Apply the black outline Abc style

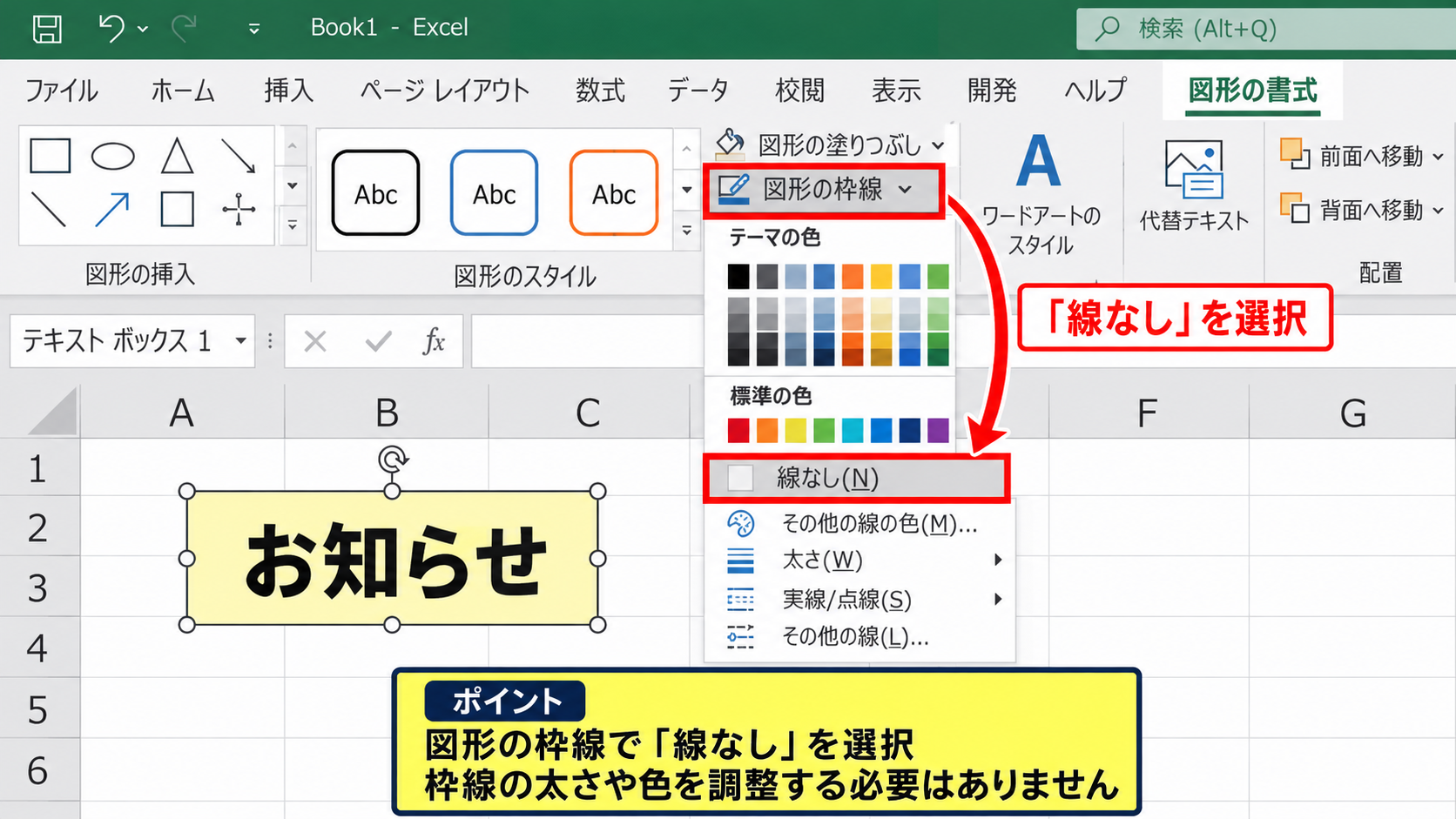pos(375,192)
